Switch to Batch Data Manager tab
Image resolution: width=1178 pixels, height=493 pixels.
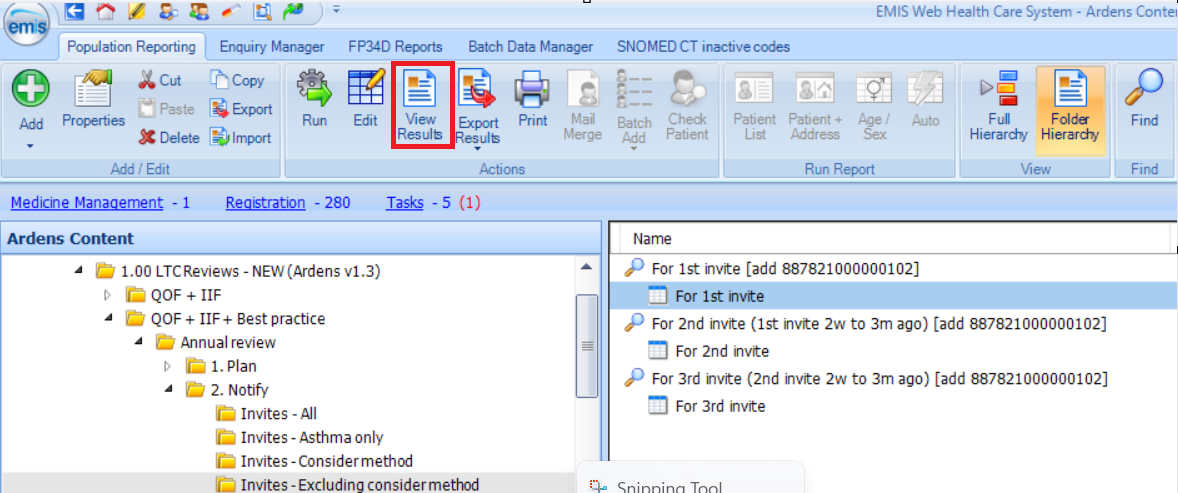pyautogui.click(x=530, y=47)
